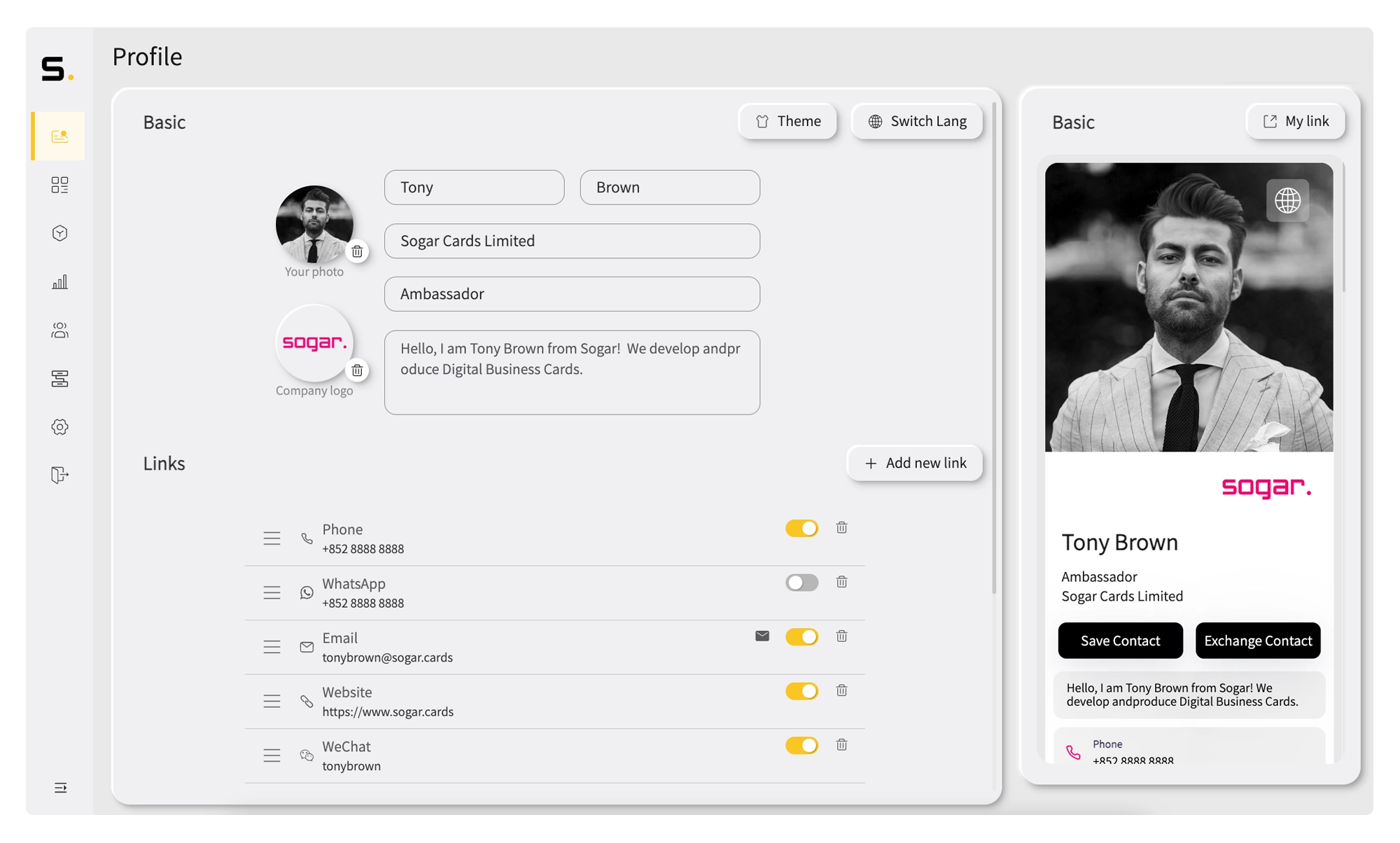Enable the WhatsApp link toggle
The width and height of the screenshot is (1400, 843).
[x=801, y=582]
